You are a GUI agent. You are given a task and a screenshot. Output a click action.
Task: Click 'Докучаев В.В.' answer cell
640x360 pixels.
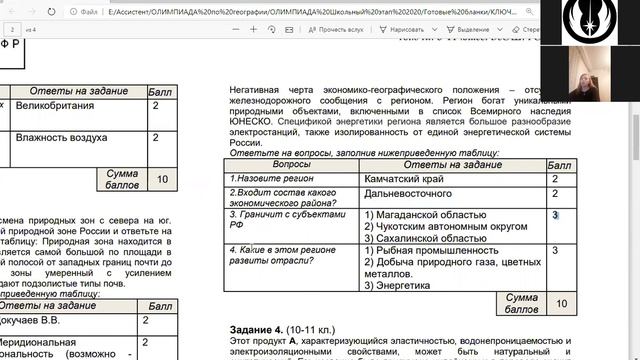click(x=68, y=325)
